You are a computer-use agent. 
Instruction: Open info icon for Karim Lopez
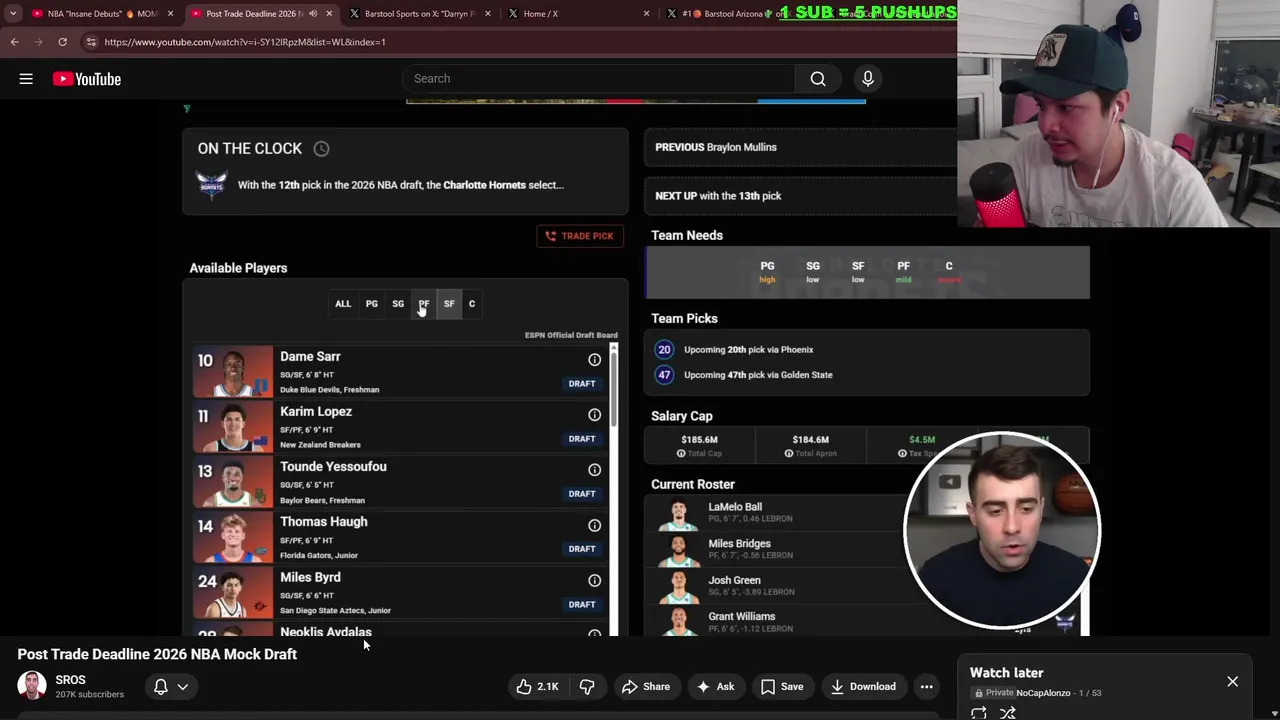(594, 415)
